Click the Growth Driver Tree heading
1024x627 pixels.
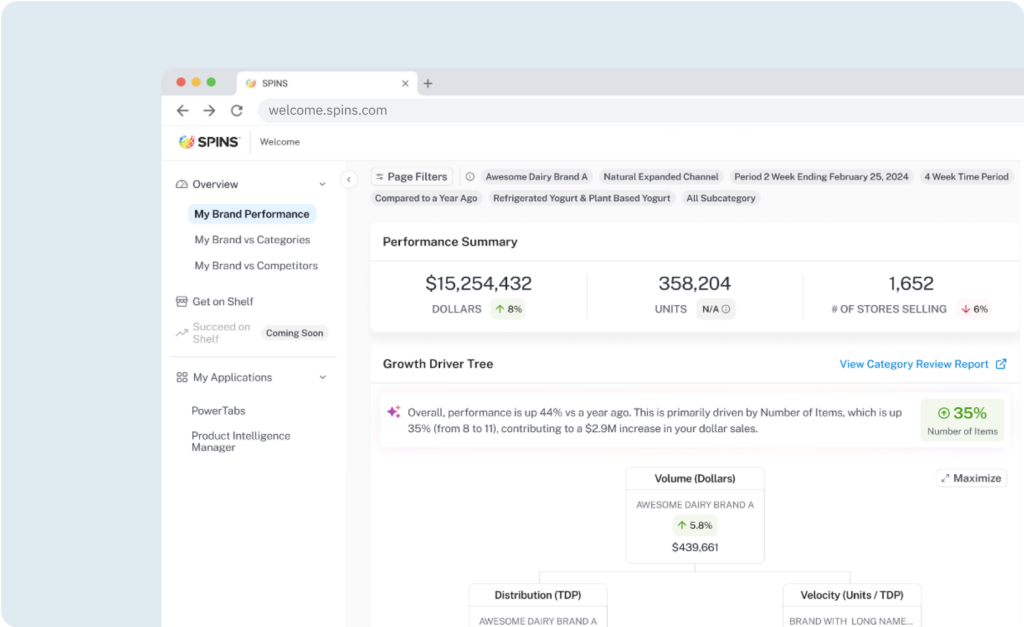tap(438, 364)
